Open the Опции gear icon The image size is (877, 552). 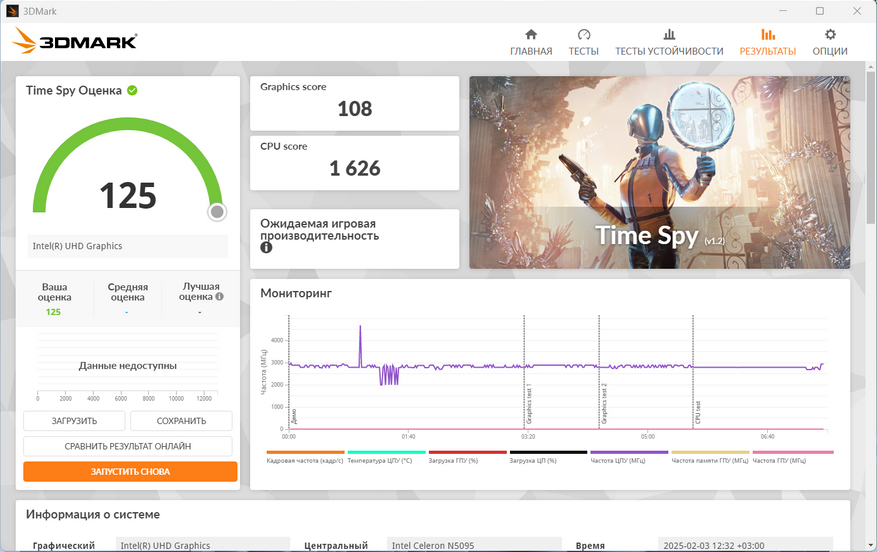click(x=830, y=35)
